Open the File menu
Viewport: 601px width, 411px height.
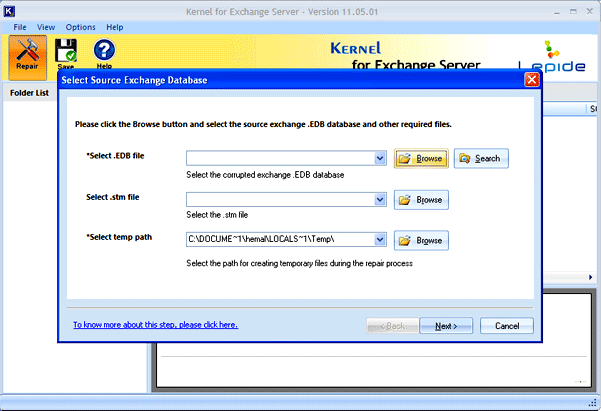[x=20, y=27]
